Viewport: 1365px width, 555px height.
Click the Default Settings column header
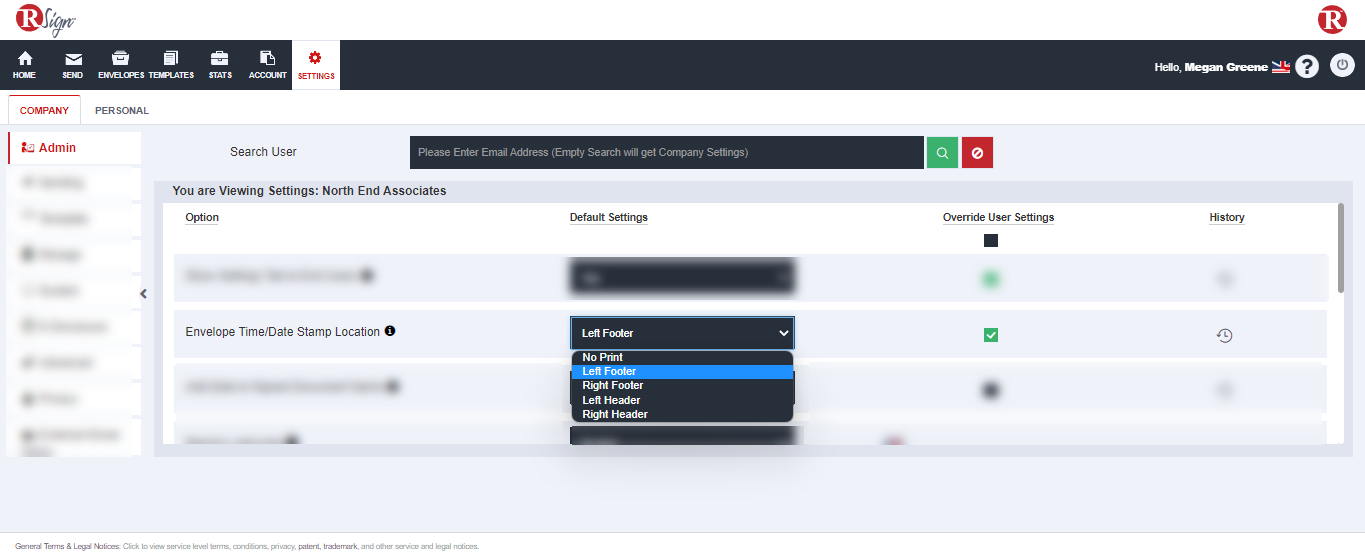(609, 217)
